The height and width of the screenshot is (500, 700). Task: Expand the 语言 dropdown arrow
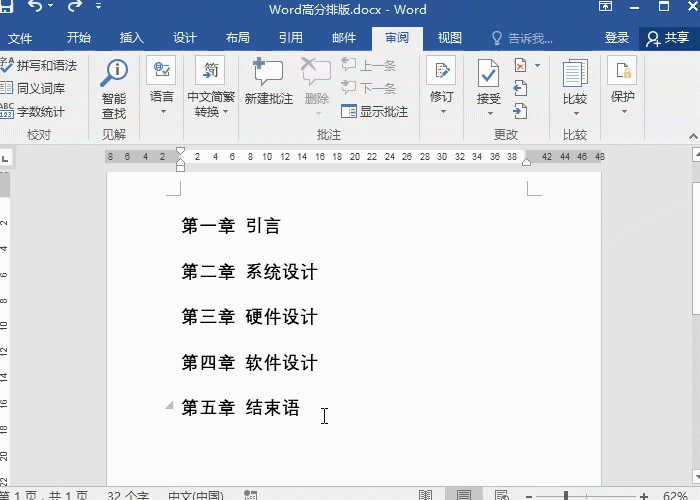click(x=163, y=112)
